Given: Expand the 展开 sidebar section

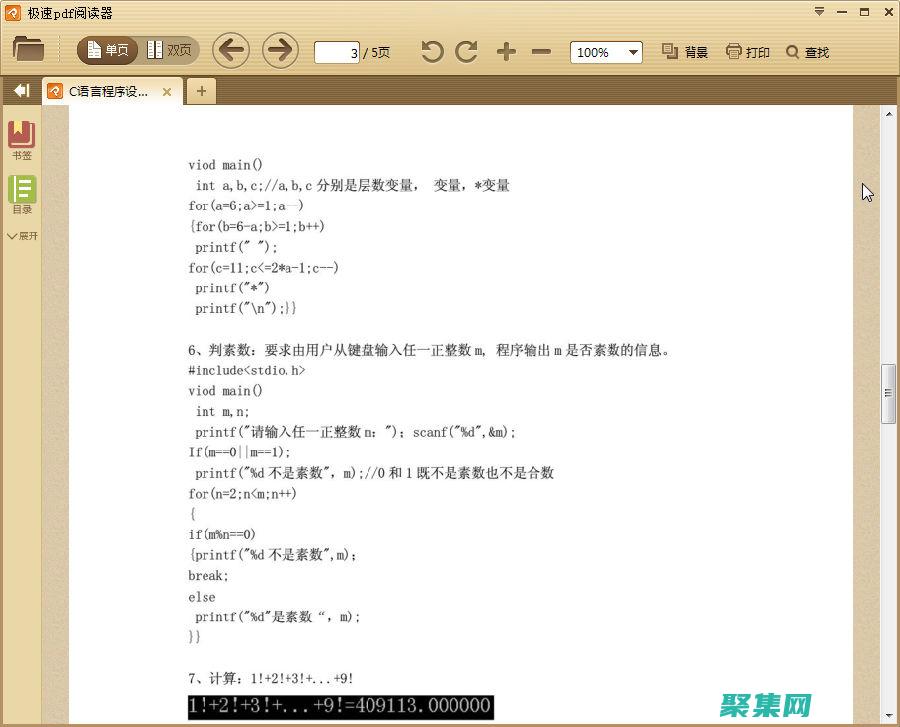Looking at the screenshot, I should pyautogui.click(x=22, y=236).
